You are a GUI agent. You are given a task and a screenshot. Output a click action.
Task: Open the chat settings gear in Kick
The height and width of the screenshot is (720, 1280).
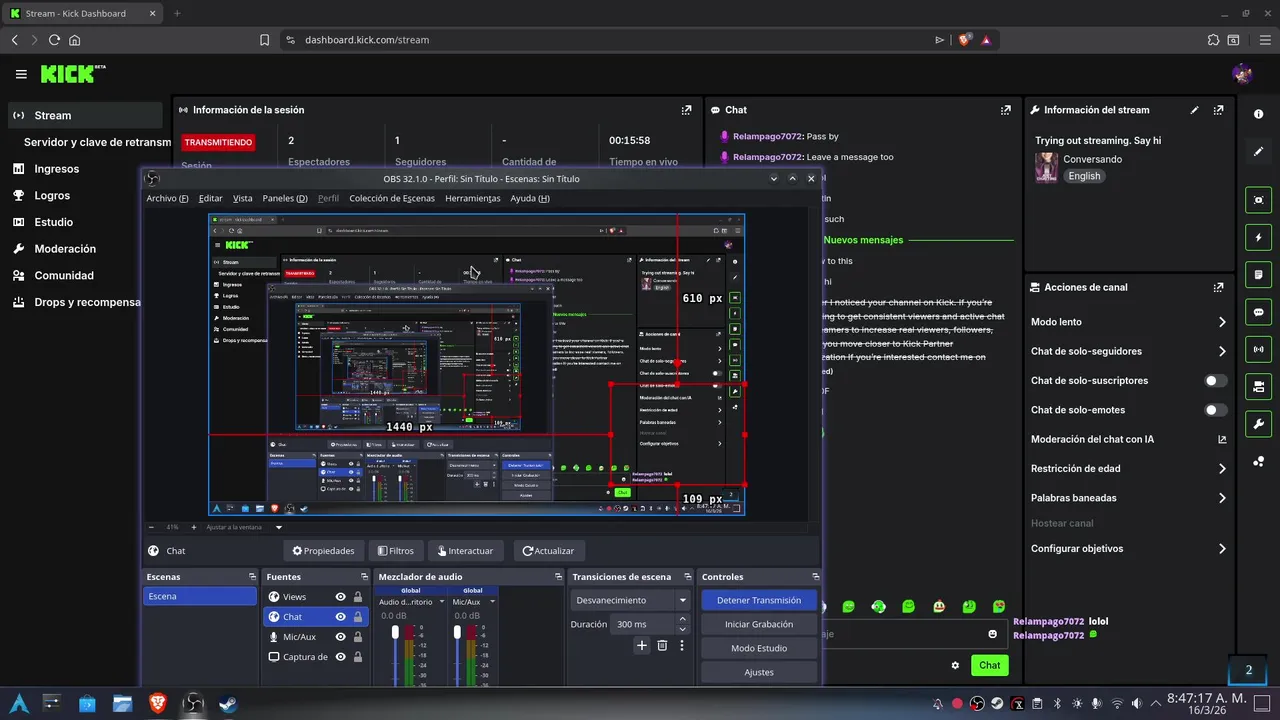pos(955,665)
